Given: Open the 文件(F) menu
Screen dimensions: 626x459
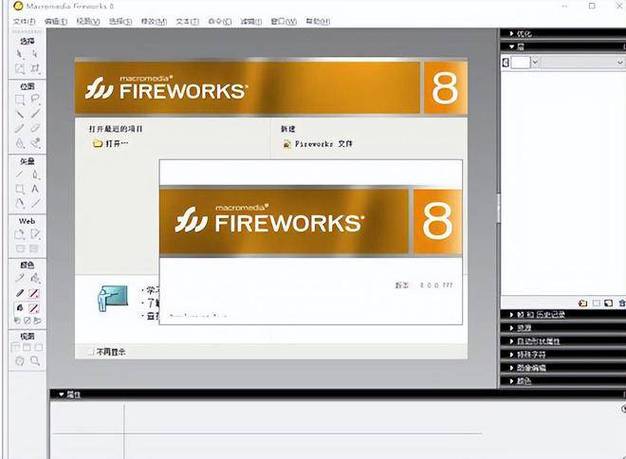Looking at the screenshot, I should coord(25,20).
